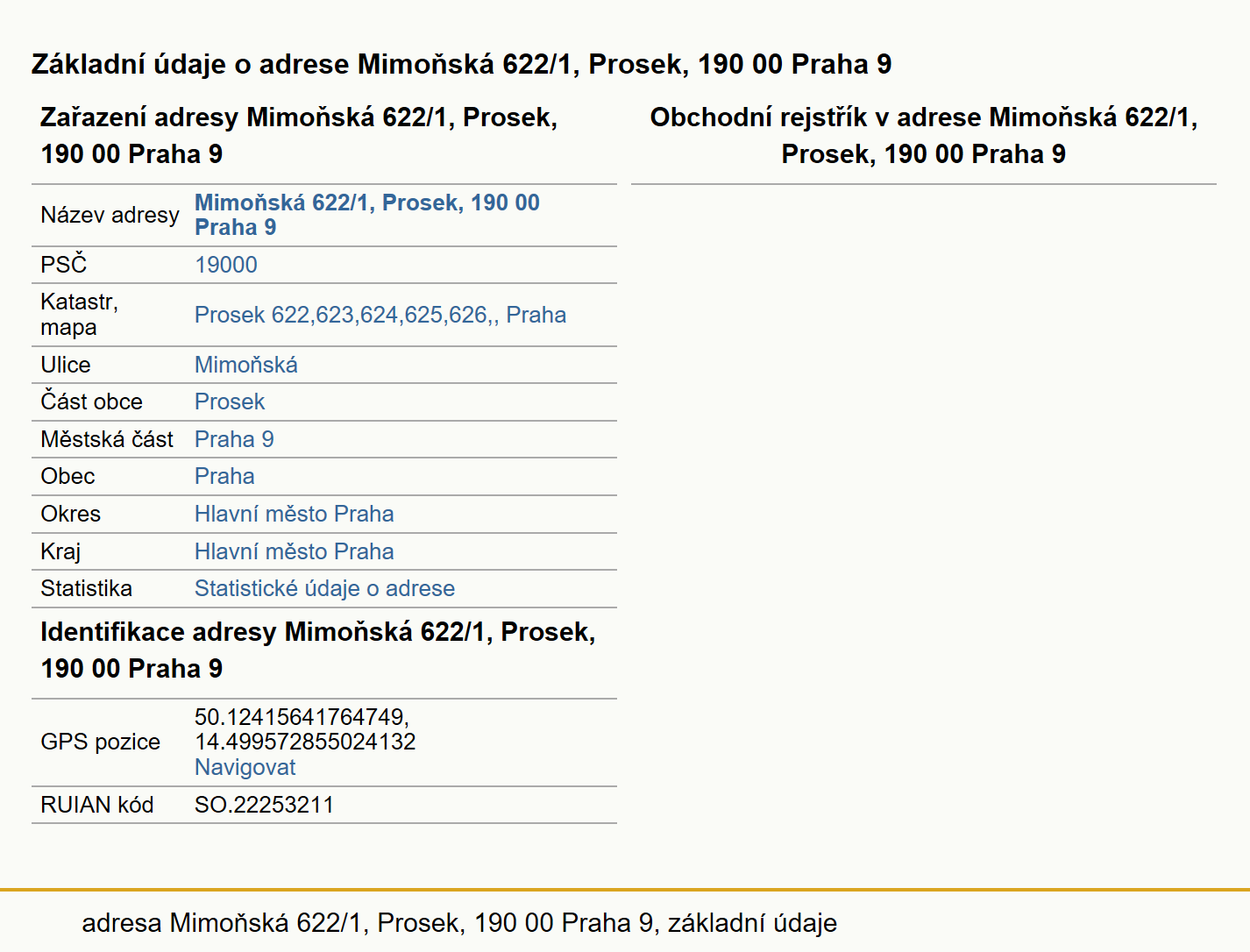Open the Prosek 622,623,624 cadastral map link
This screenshot has height=952, width=1250.
380,315
